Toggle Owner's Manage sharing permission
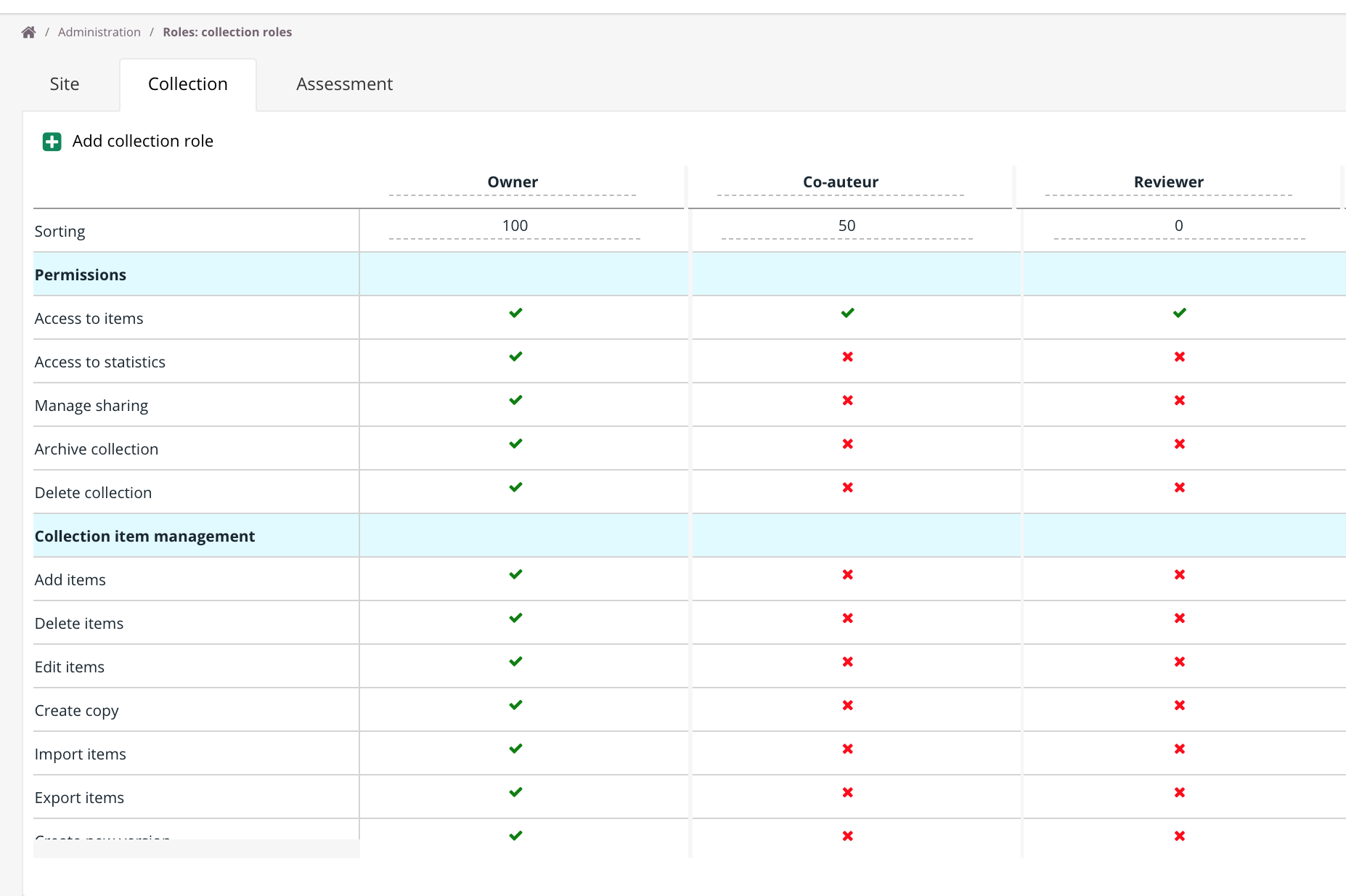 click(x=515, y=400)
